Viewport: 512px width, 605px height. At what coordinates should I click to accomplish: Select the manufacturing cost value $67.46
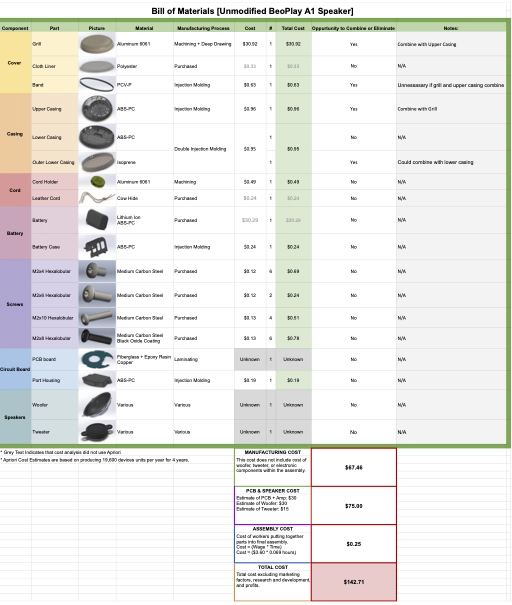(353, 467)
